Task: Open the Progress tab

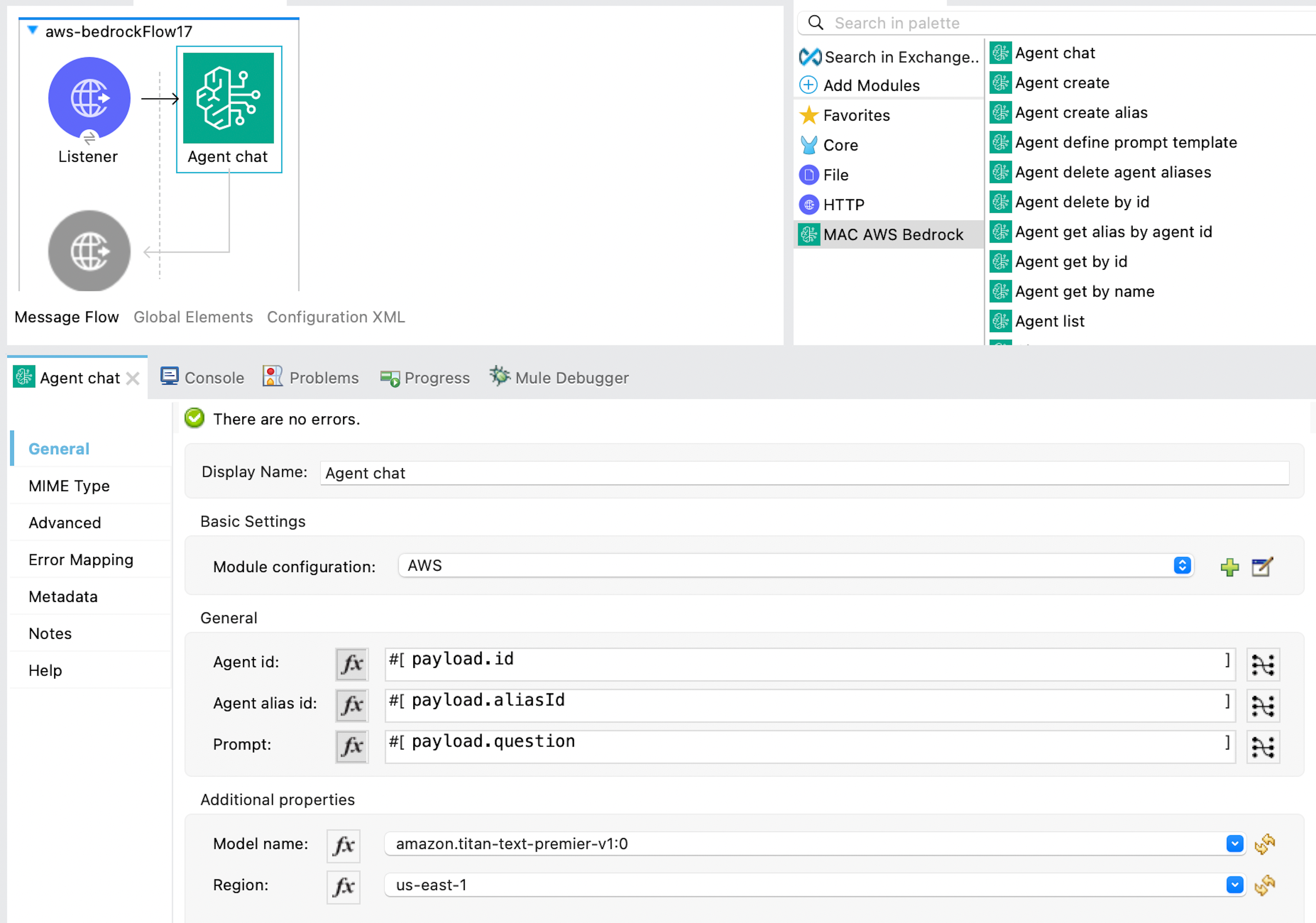Action: (425, 378)
